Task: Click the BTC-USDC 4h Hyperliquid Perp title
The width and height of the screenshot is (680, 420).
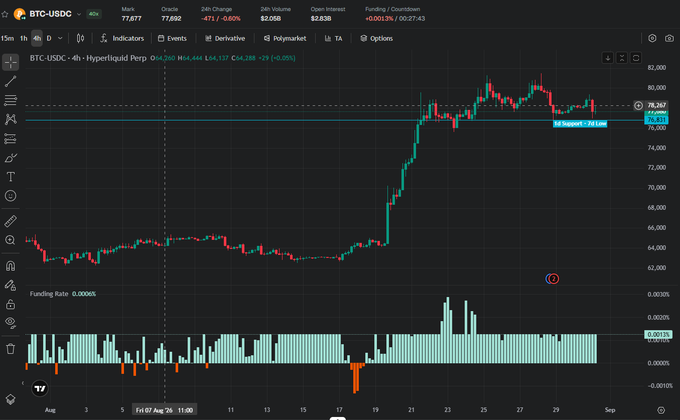Action: pos(88,58)
